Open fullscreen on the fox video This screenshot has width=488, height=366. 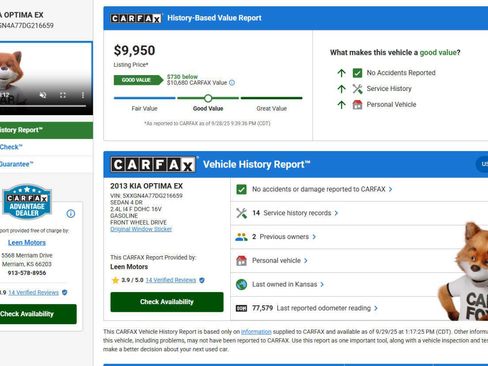pos(63,95)
